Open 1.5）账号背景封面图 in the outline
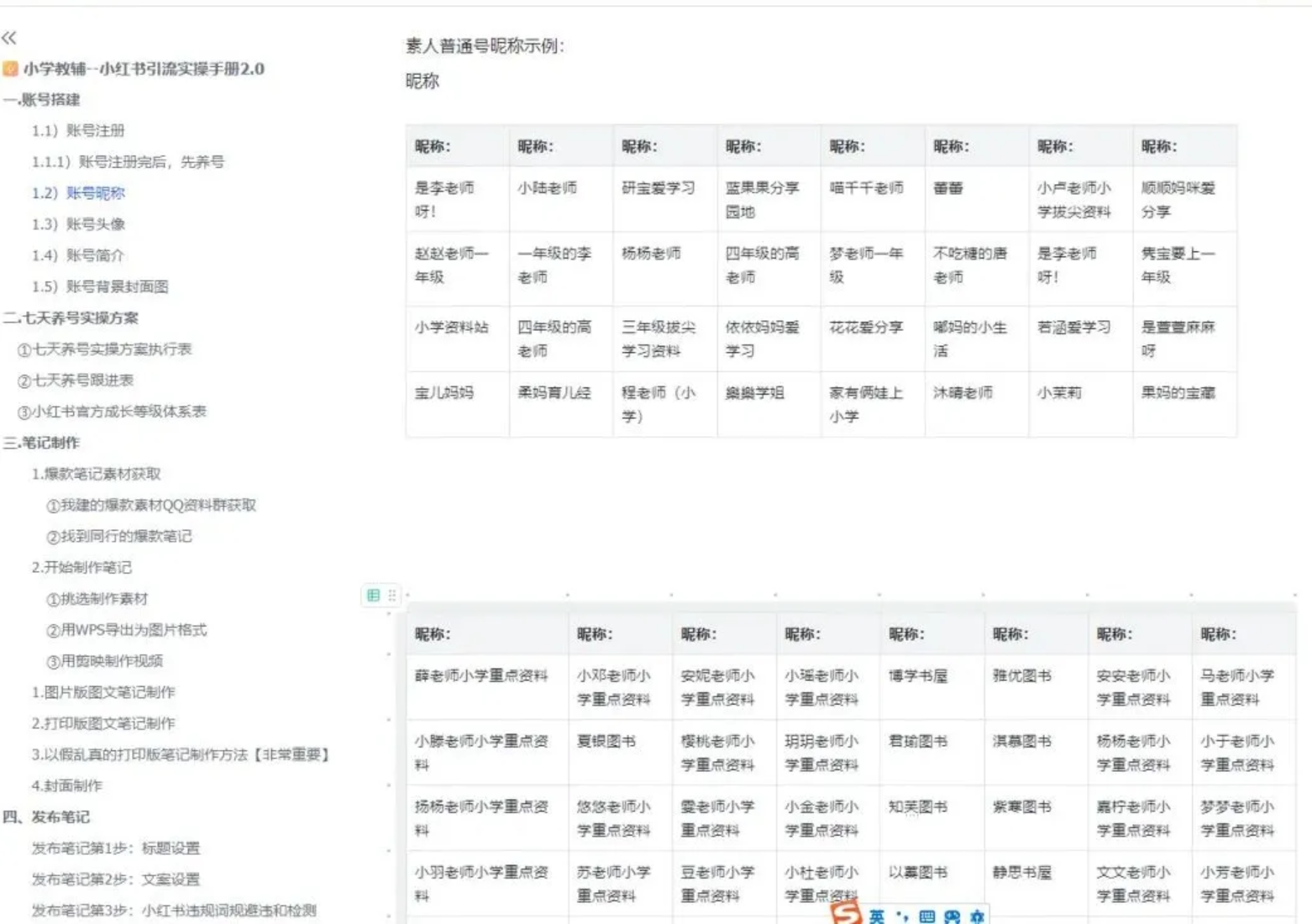The image size is (1312, 924). 100,286
